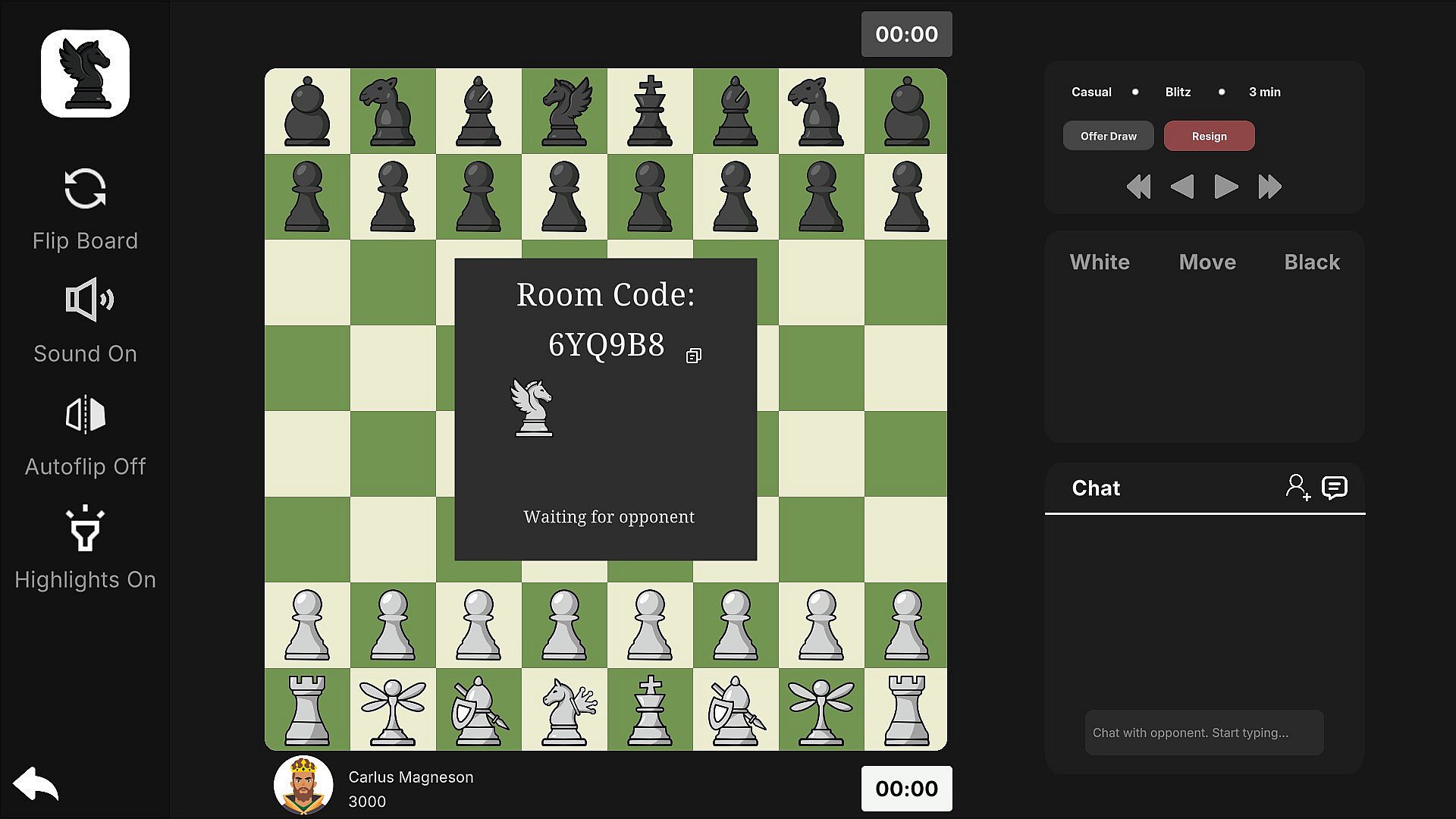Click the Offer Draw button
Image resolution: width=1456 pixels, height=819 pixels.
(x=1108, y=136)
